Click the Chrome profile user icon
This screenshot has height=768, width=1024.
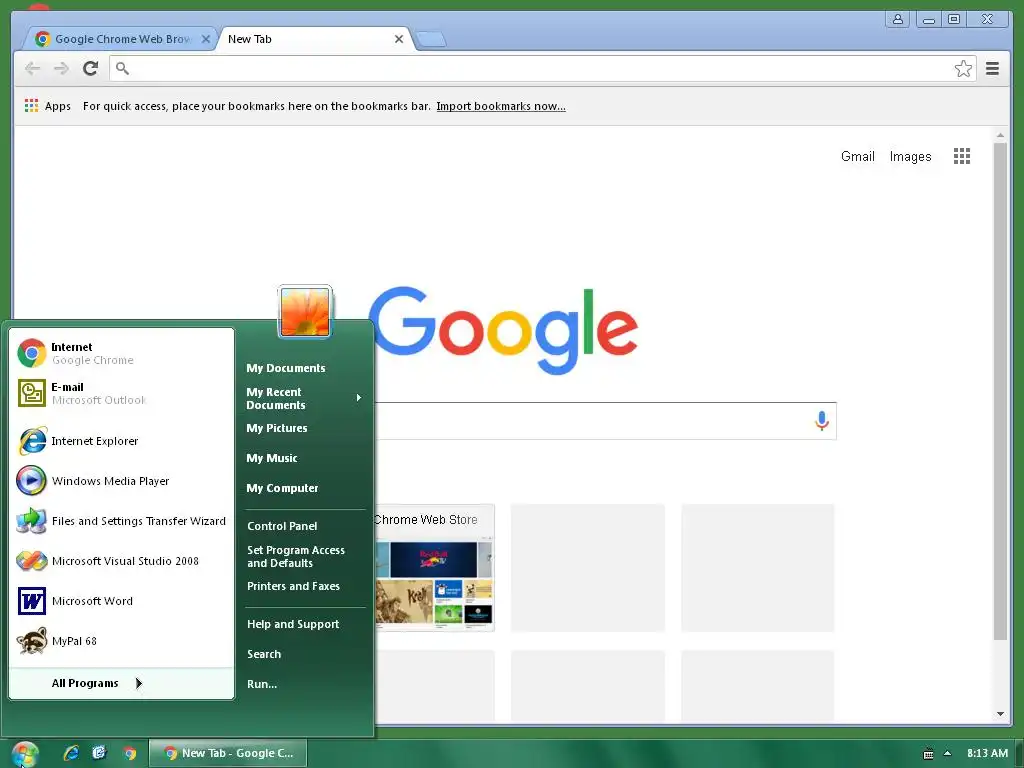tap(898, 20)
